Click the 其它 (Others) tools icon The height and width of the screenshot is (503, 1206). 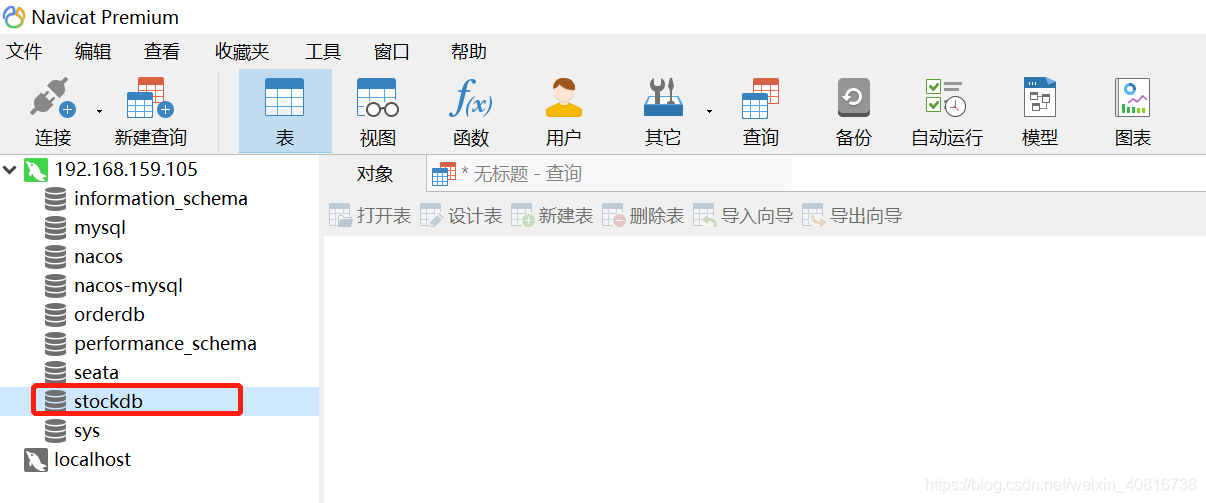point(663,99)
